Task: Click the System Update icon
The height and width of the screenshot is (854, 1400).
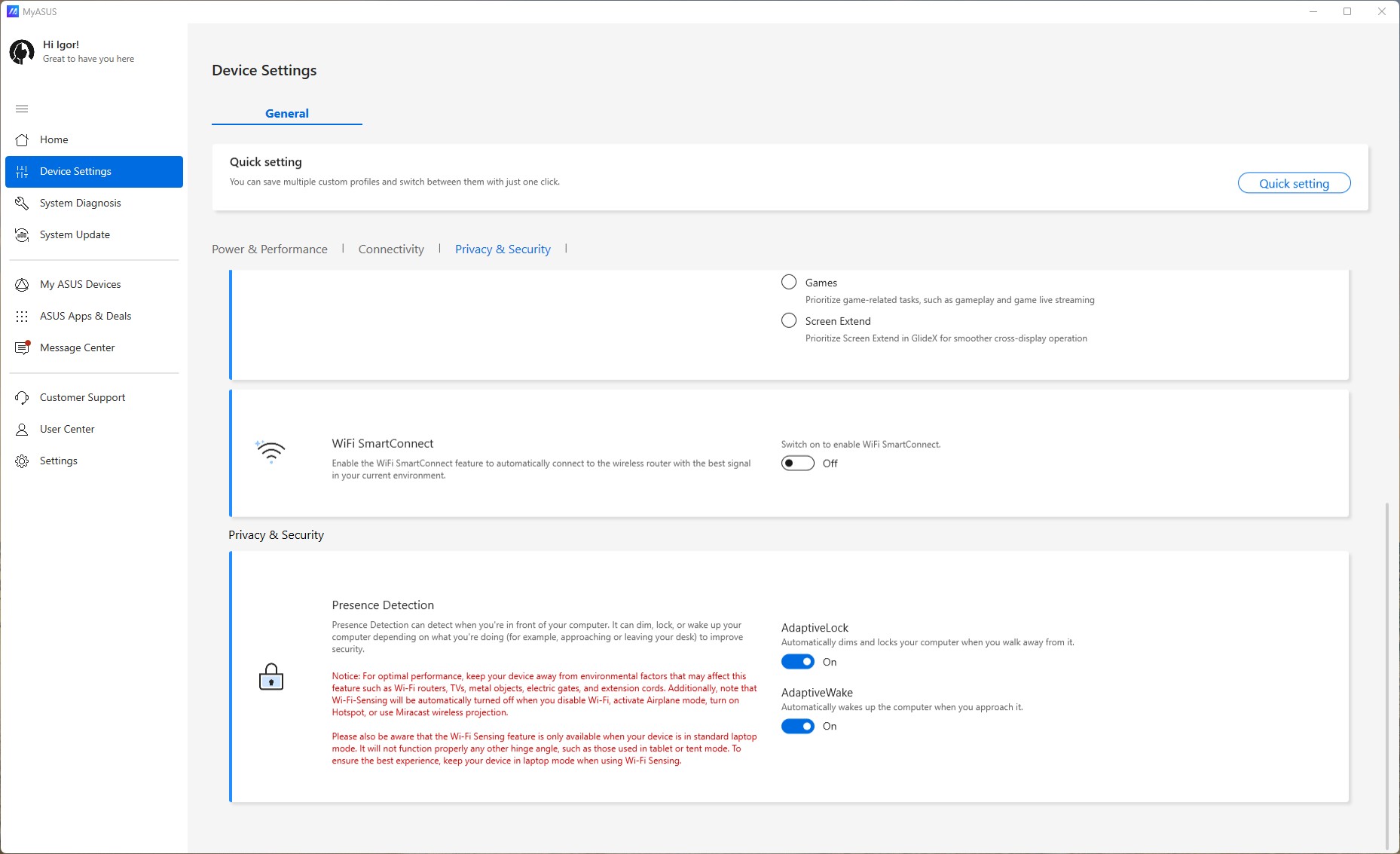Action: click(22, 235)
